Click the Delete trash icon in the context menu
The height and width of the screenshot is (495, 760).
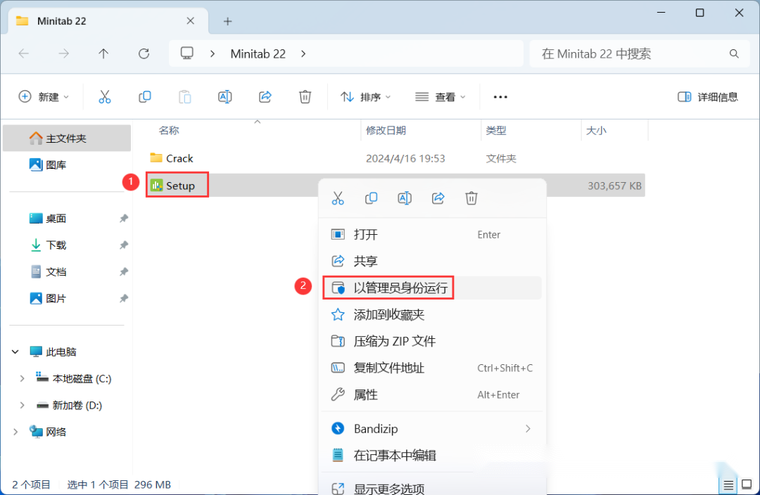point(472,198)
